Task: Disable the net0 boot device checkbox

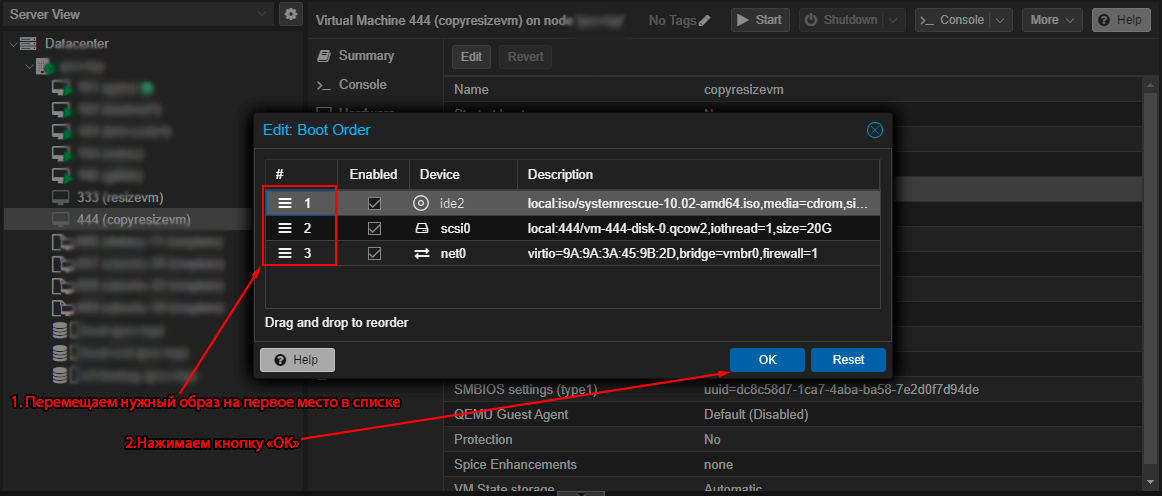Action: pos(374,254)
